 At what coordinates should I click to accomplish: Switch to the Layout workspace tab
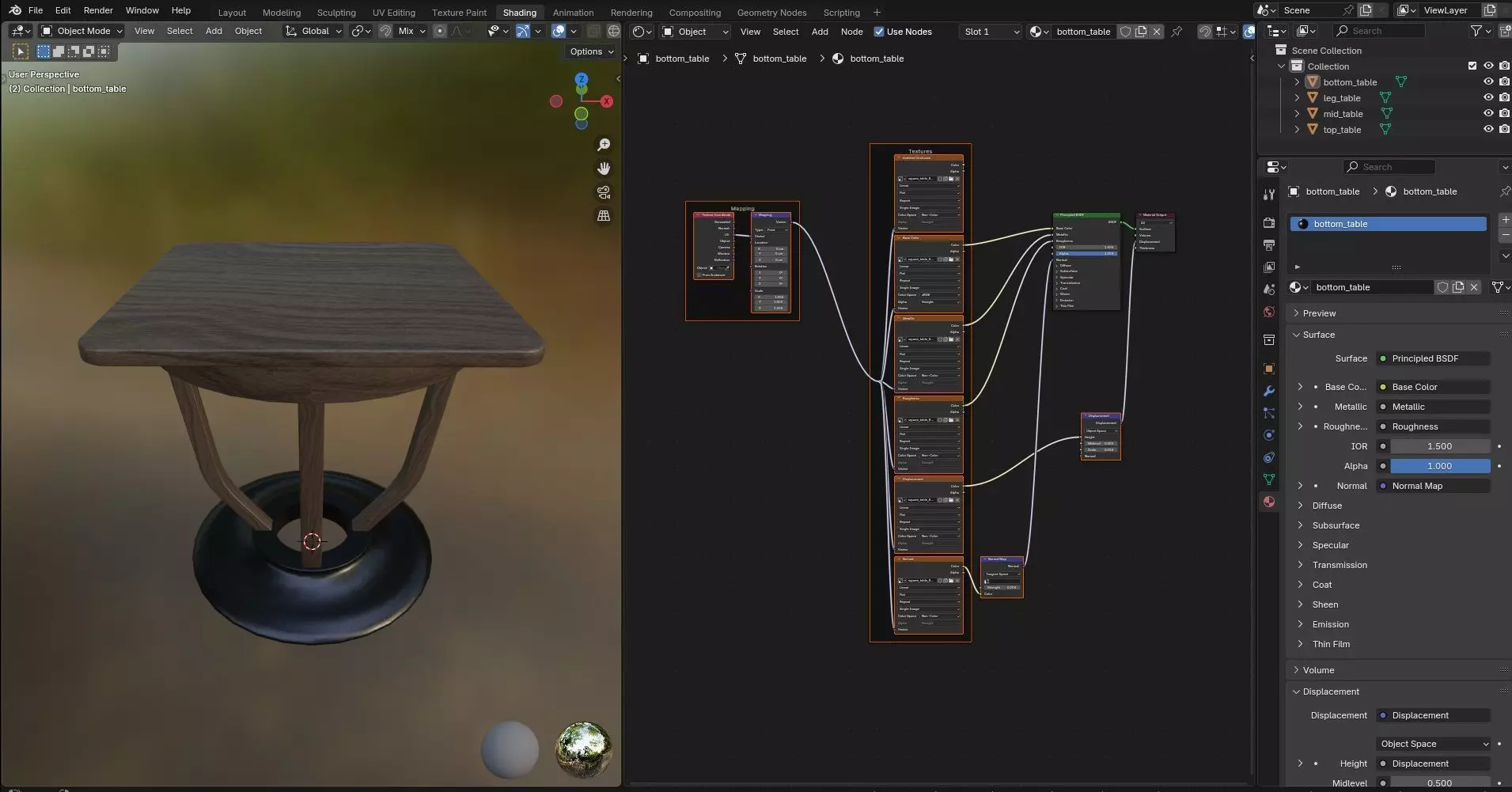click(x=232, y=12)
